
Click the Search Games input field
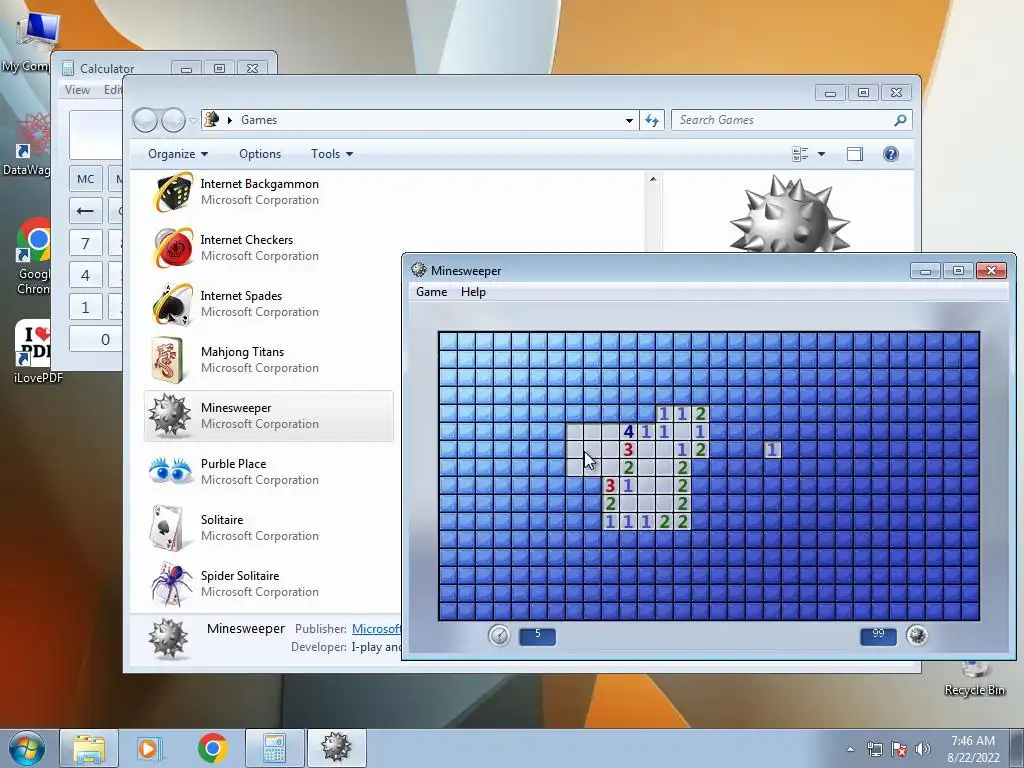tap(784, 120)
